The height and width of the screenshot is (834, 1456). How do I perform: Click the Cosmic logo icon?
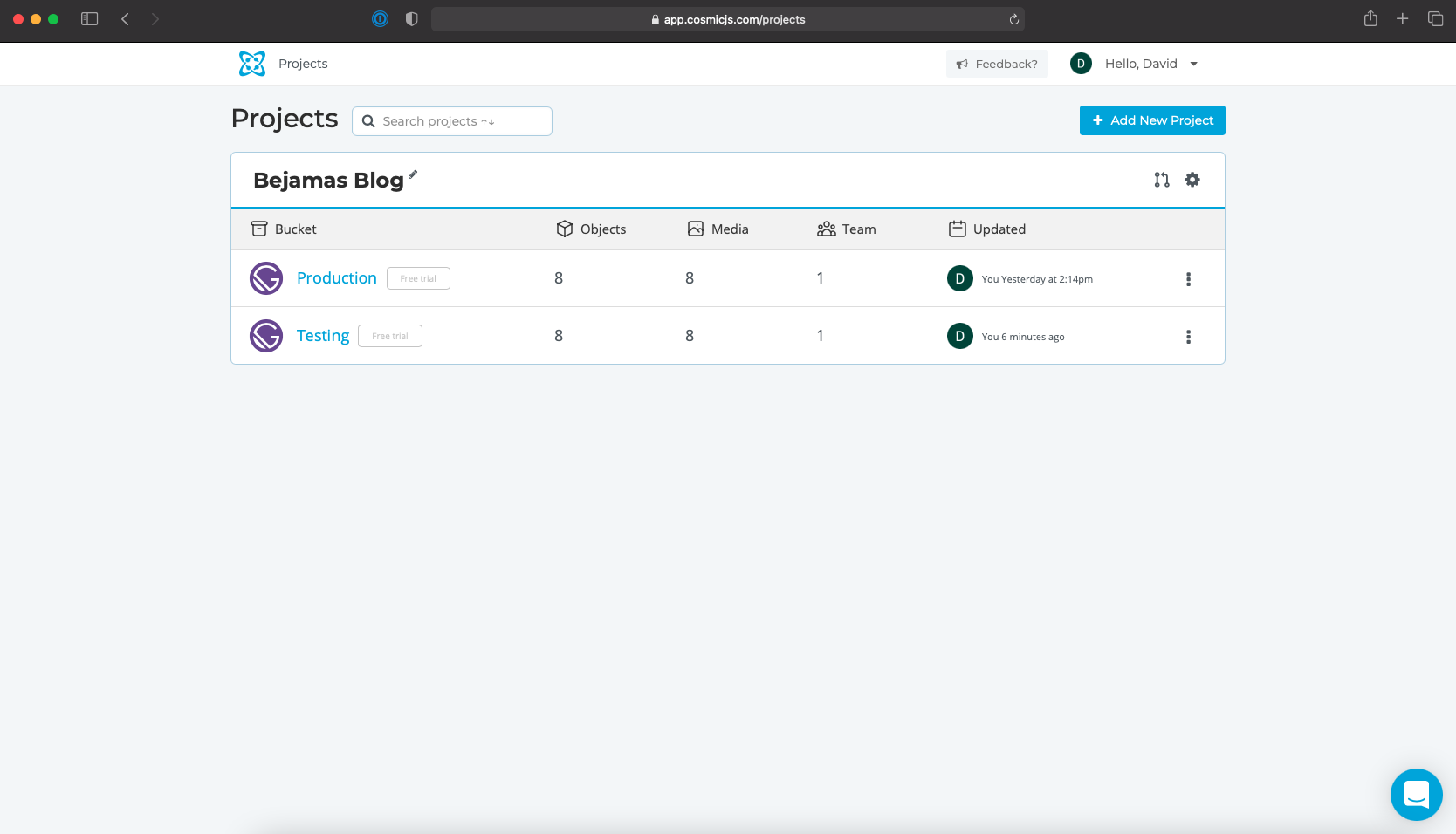[252, 64]
